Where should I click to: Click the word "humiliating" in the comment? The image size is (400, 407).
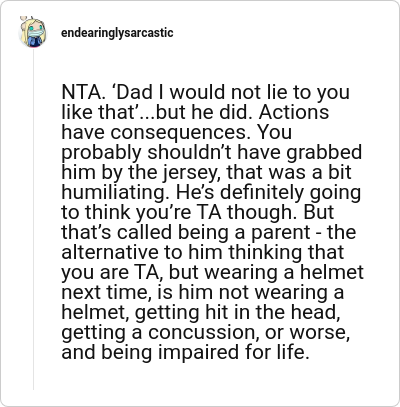coord(113,192)
